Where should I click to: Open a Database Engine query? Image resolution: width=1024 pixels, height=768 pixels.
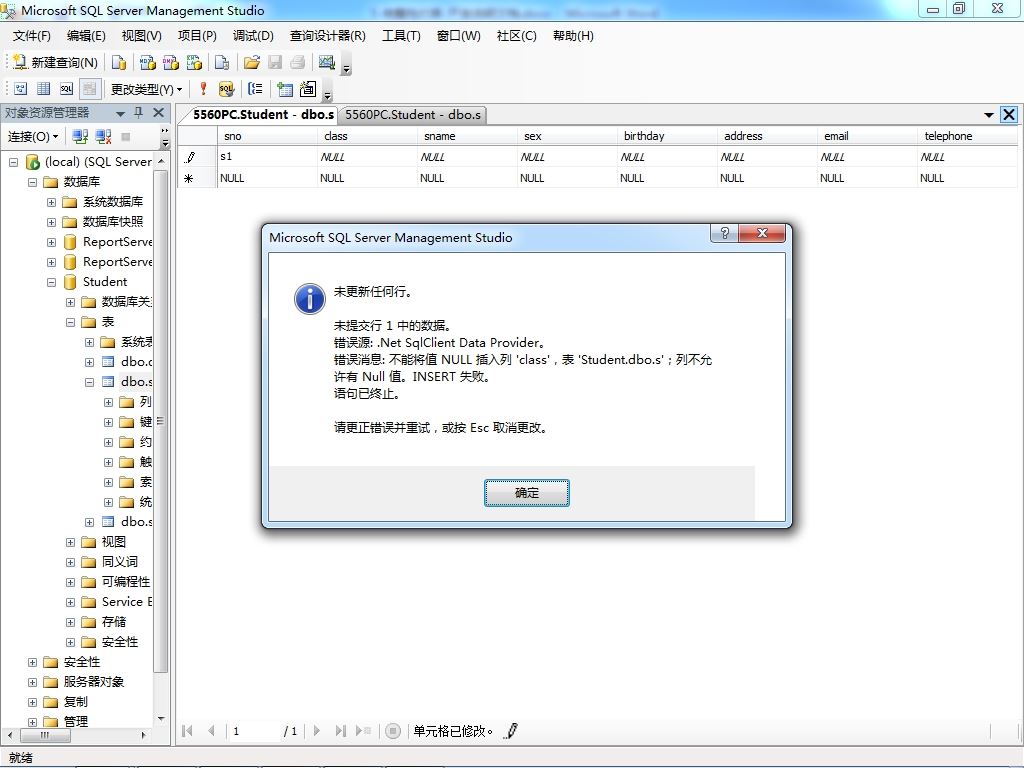(x=119, y=62)
